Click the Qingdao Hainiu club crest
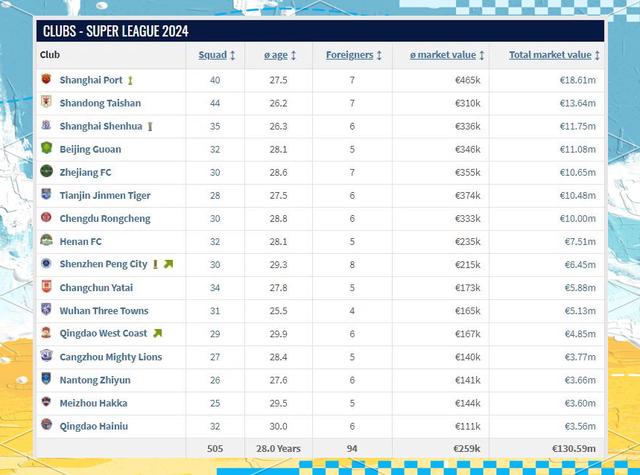Screen dimensions: 640x475 (x=46, y=424)
